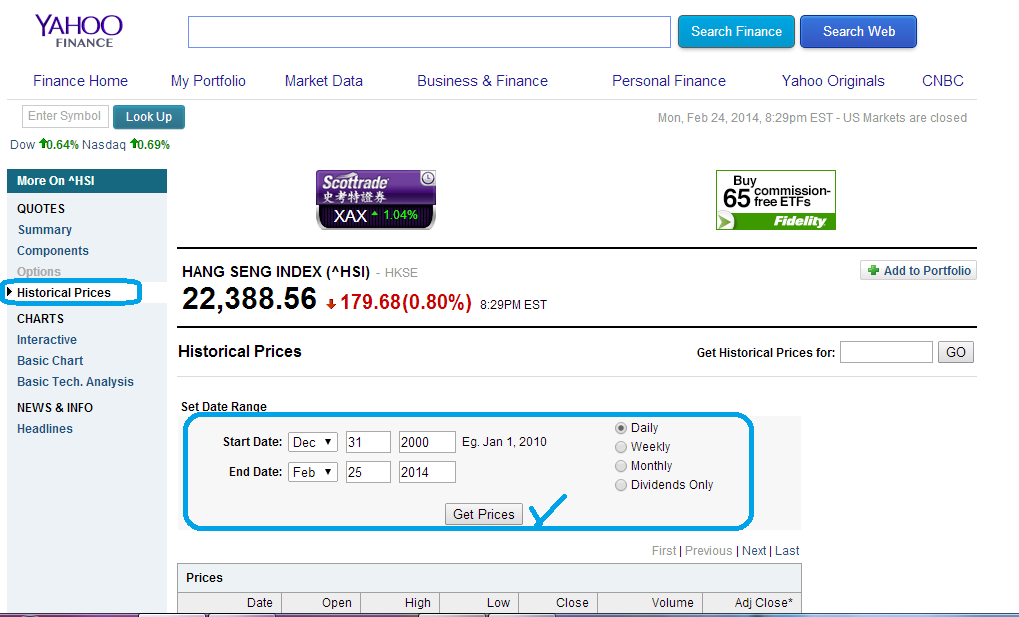Open the End Date month dropdown
1019x617 pixels.
(313, 472)
